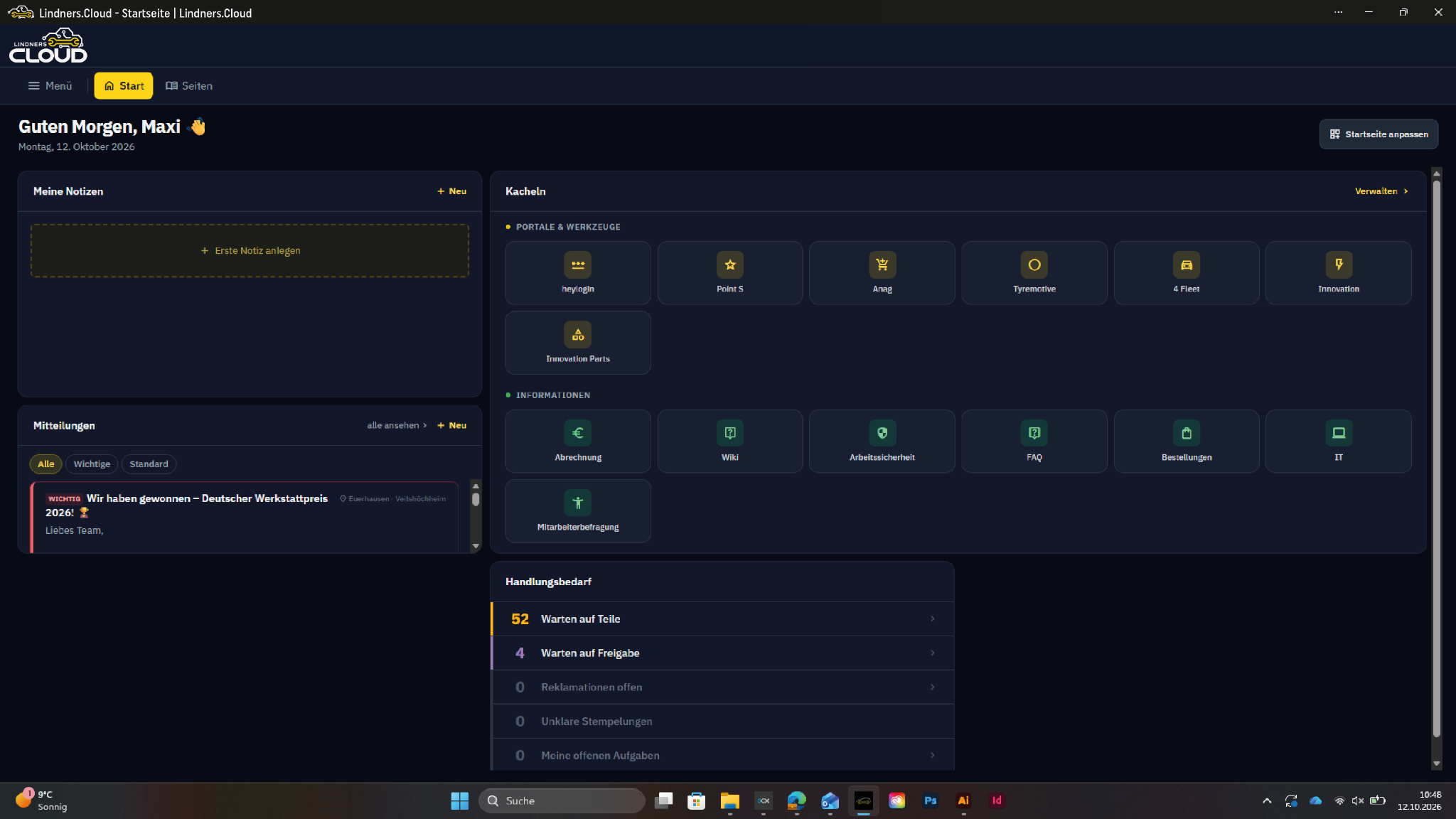Image resolution: width=1456 pixels, height=819 pixels.
Task: Expand the Reklamationen offen row
Action: point(722,687)
